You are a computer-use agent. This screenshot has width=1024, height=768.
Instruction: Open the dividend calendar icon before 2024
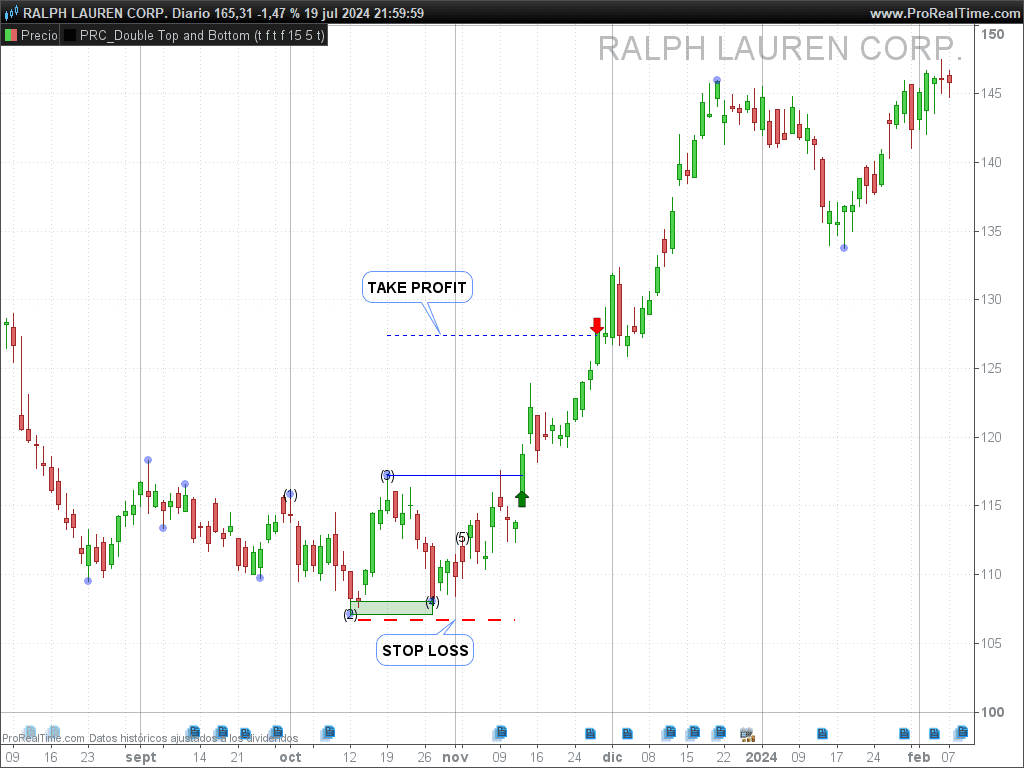(x=748, y=734)
